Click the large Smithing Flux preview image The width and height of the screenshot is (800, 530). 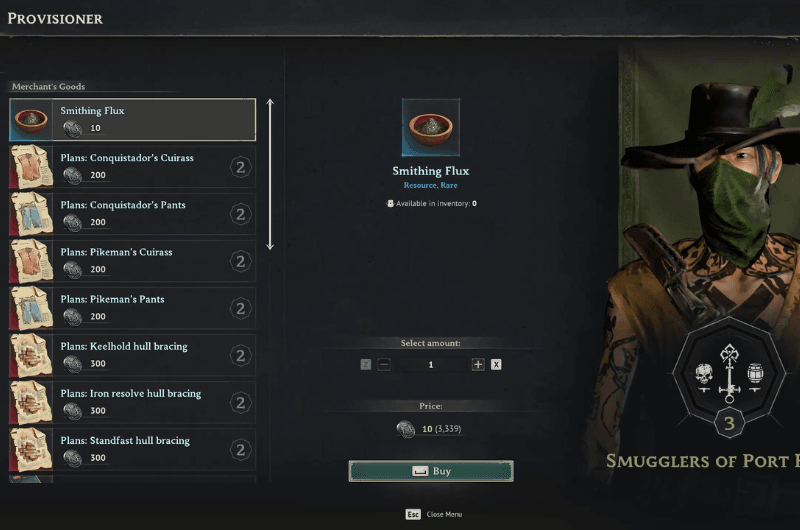click(x=431, y=128)
